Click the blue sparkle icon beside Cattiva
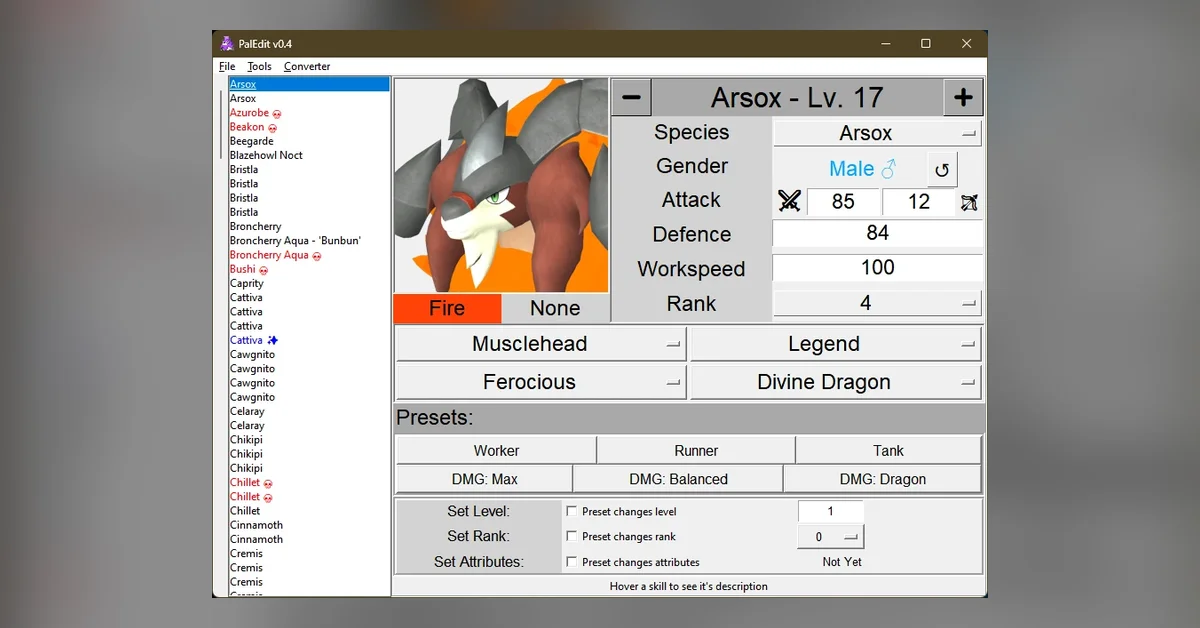The height and width of the screenshot is (628, 1200). (272, 341)
